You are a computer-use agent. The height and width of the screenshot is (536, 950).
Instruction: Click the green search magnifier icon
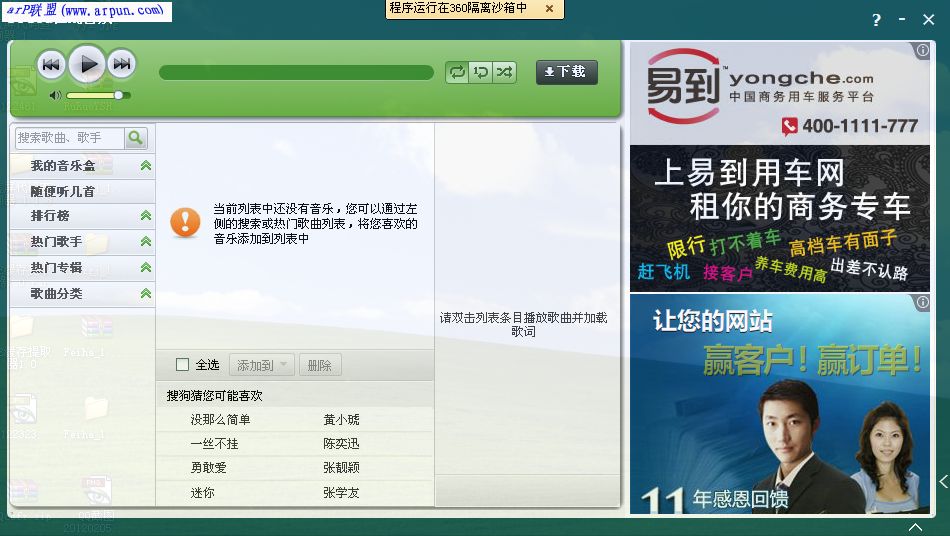click(x=136, y=137)
